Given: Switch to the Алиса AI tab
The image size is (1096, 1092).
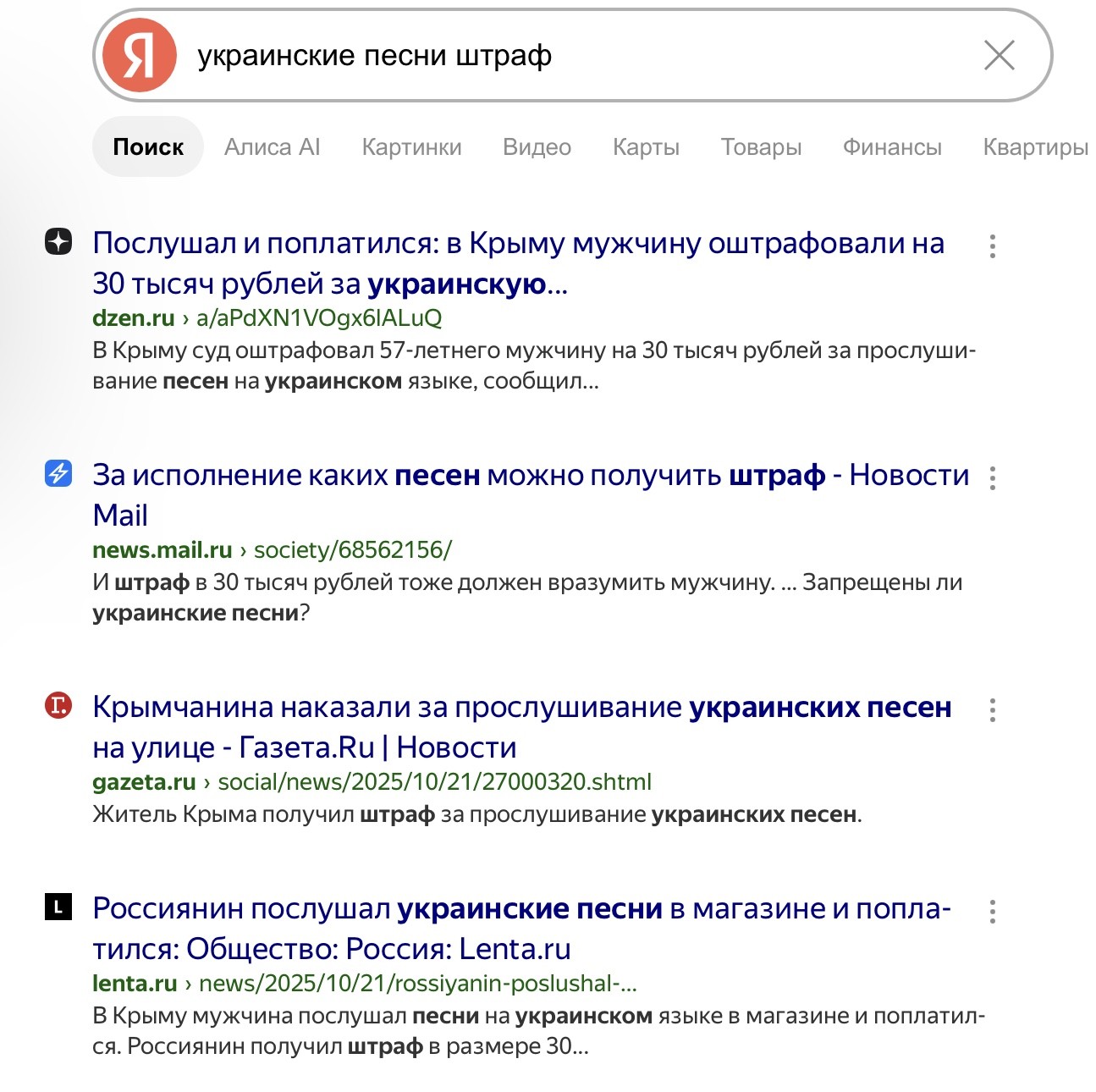Looking at the screenshot, I should (x=273, y=147).
